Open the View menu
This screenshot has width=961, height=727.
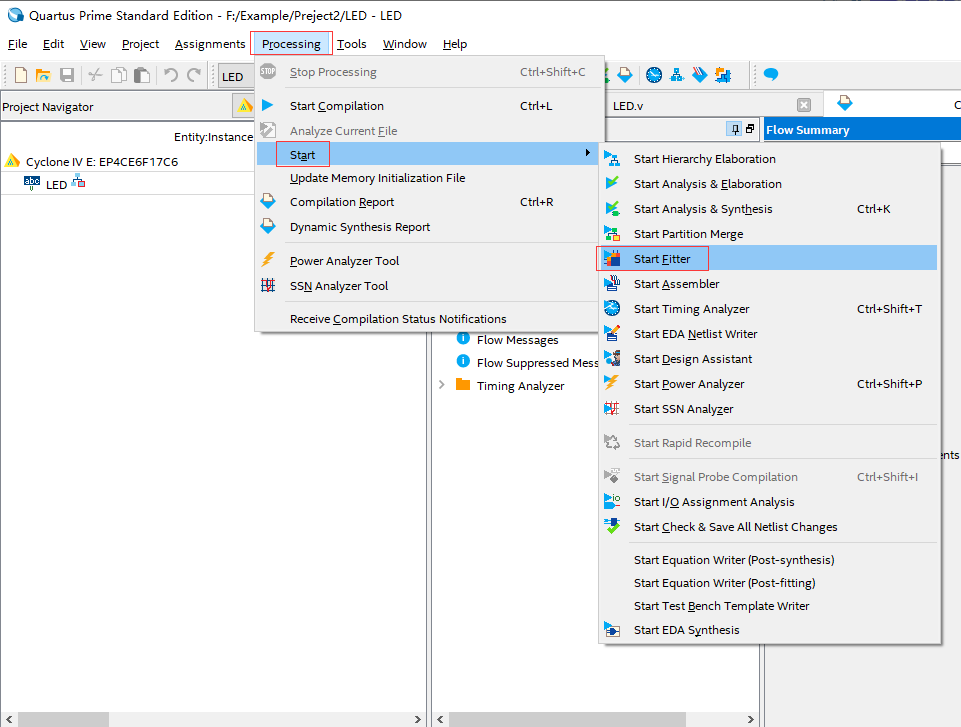(93, 44)
